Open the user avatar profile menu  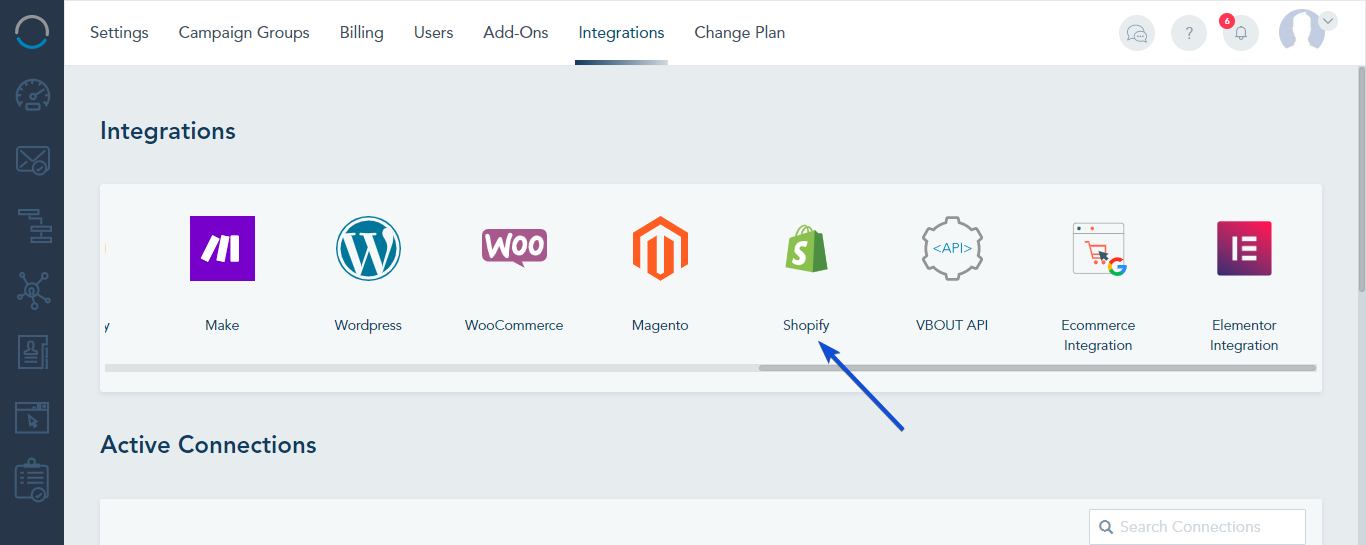pos(1301,30)
